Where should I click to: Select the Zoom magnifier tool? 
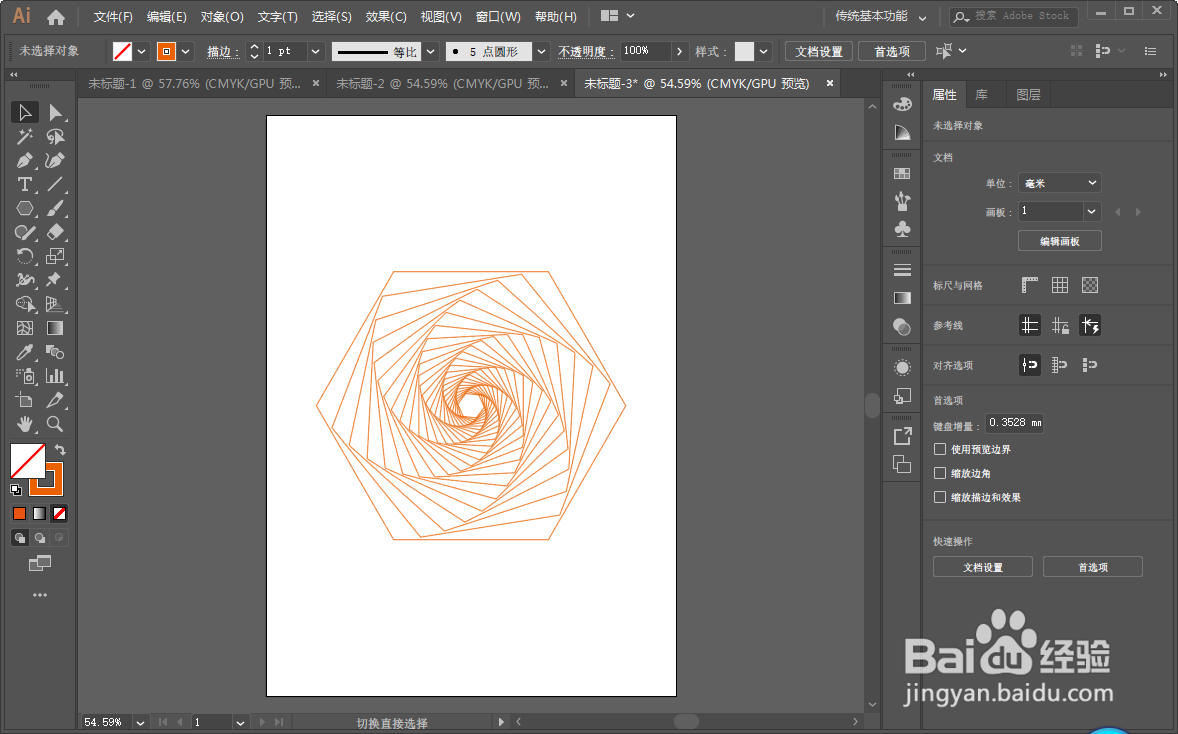click(55, 424)
